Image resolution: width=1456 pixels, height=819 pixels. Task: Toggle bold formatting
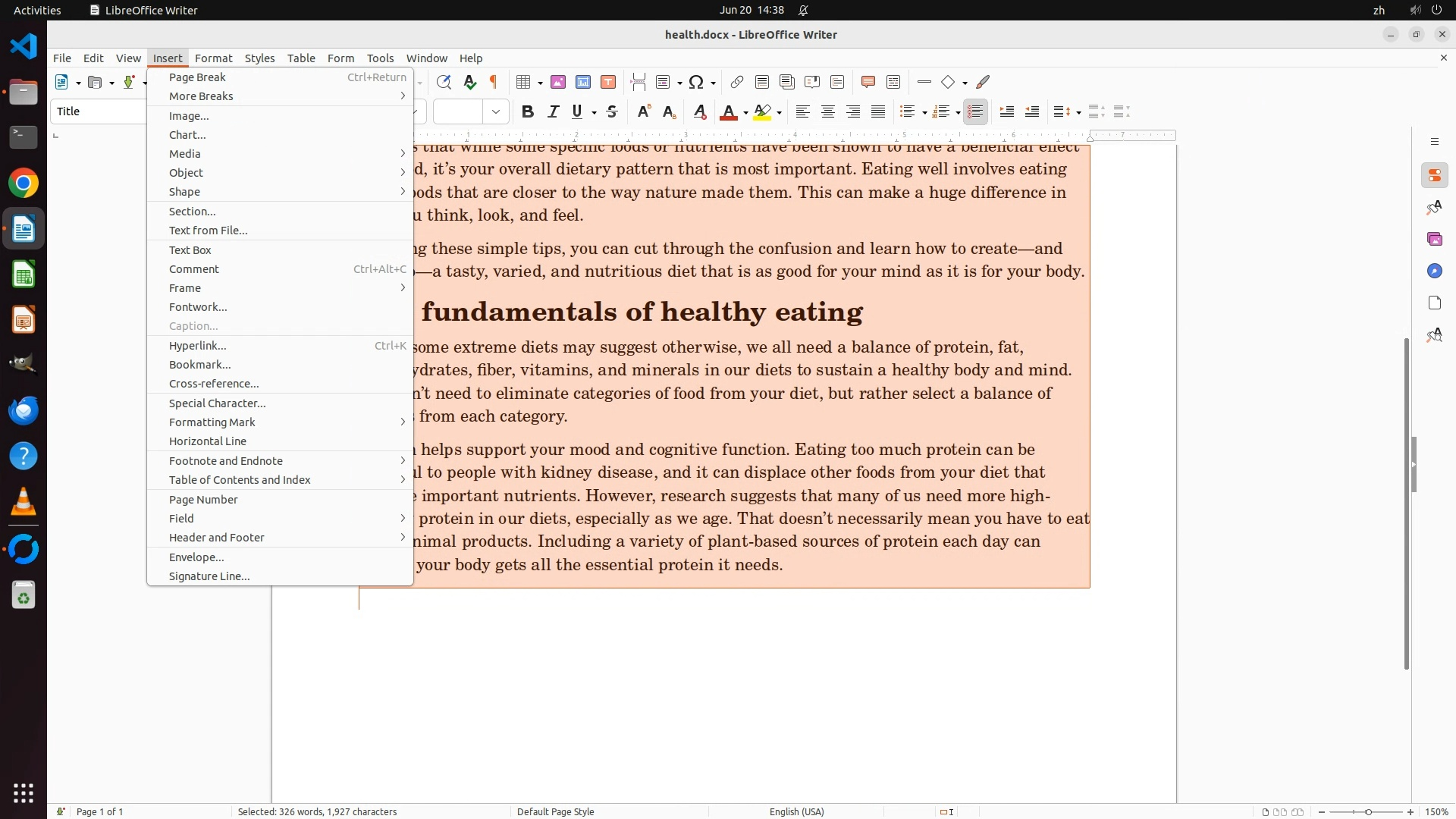[x=528, y=112]
